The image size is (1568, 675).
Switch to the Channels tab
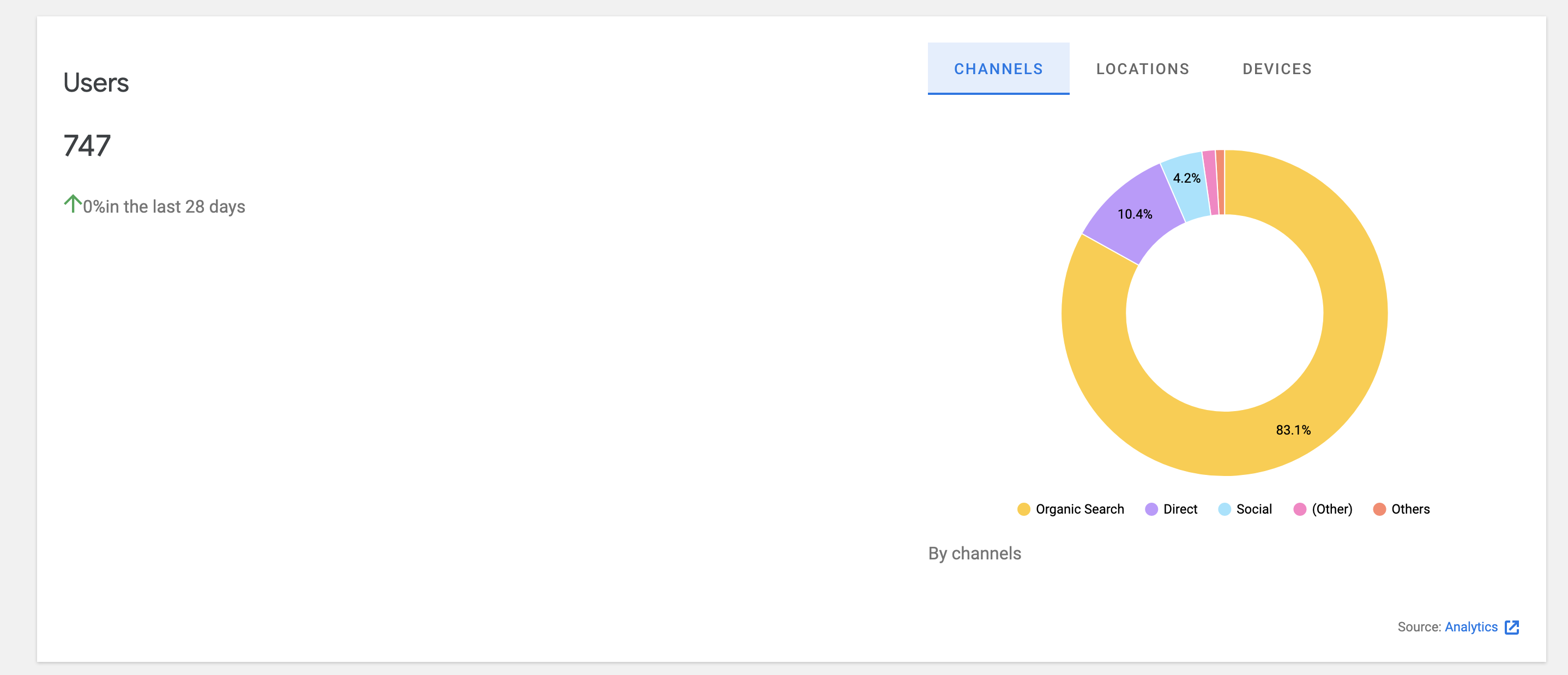998,69
